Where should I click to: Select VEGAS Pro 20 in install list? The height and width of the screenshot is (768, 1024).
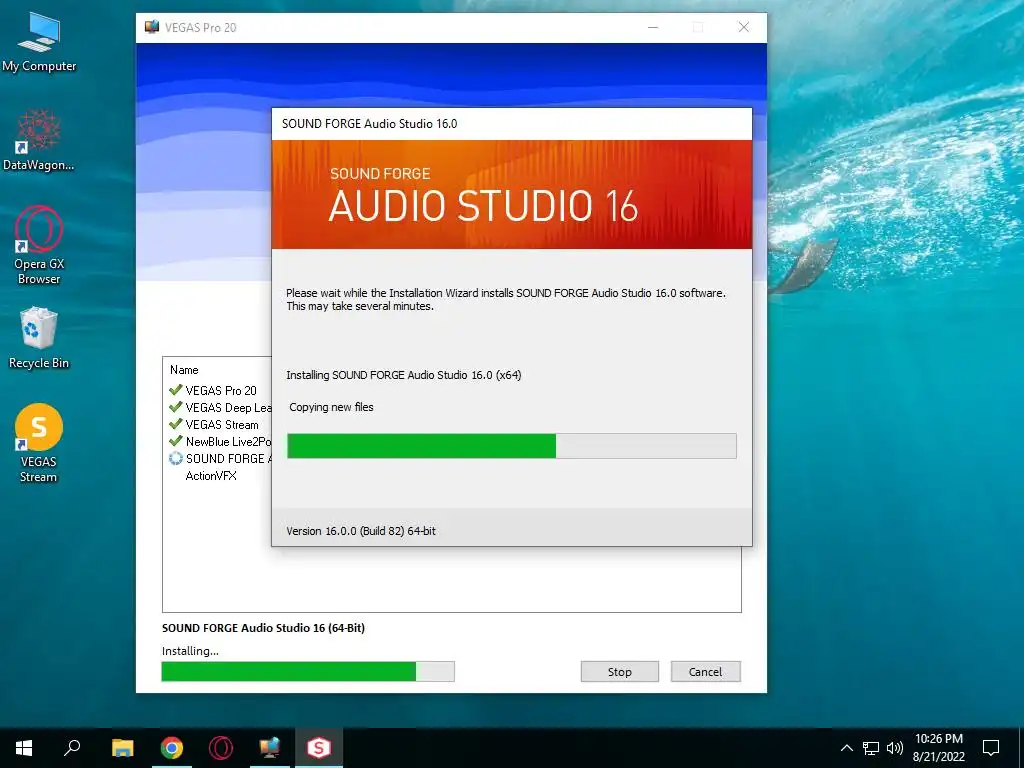(x=221, y=391)
